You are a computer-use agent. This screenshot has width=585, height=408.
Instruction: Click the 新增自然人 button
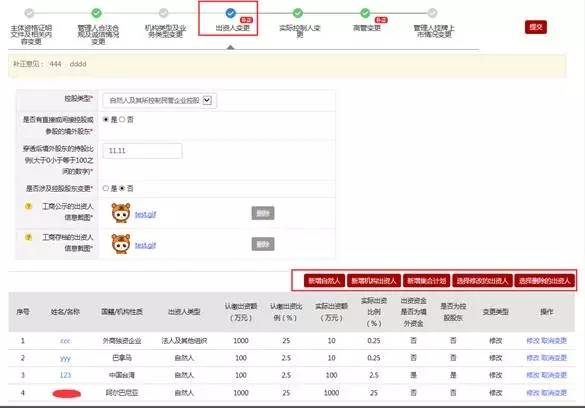point(324,280)
